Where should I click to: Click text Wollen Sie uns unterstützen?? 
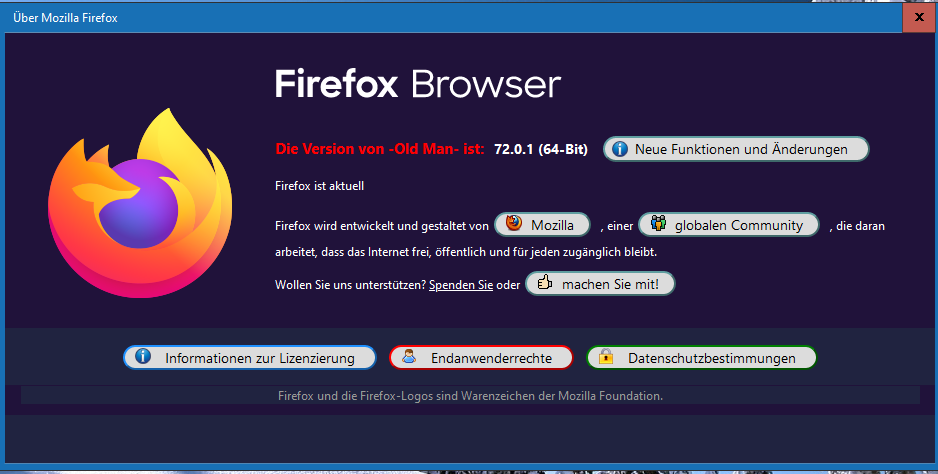click(x=351, y=285)
